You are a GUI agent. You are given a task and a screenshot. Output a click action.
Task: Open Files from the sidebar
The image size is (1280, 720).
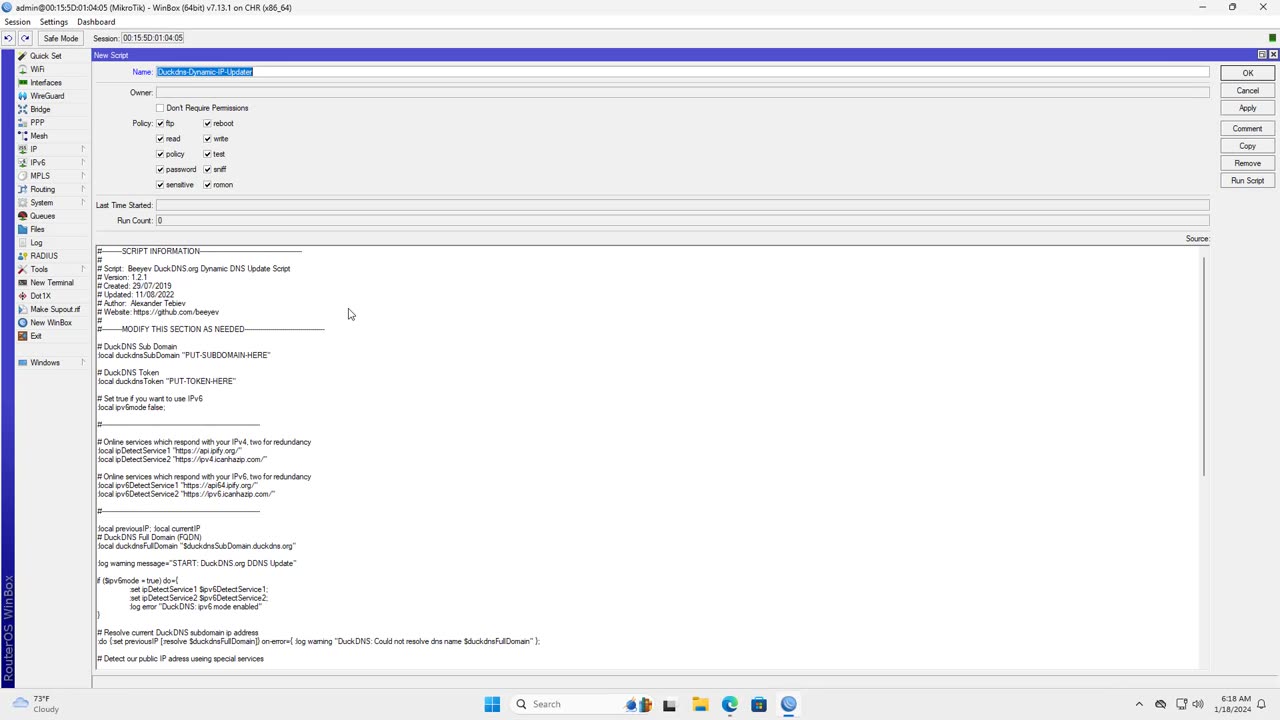tap(37, 229)
